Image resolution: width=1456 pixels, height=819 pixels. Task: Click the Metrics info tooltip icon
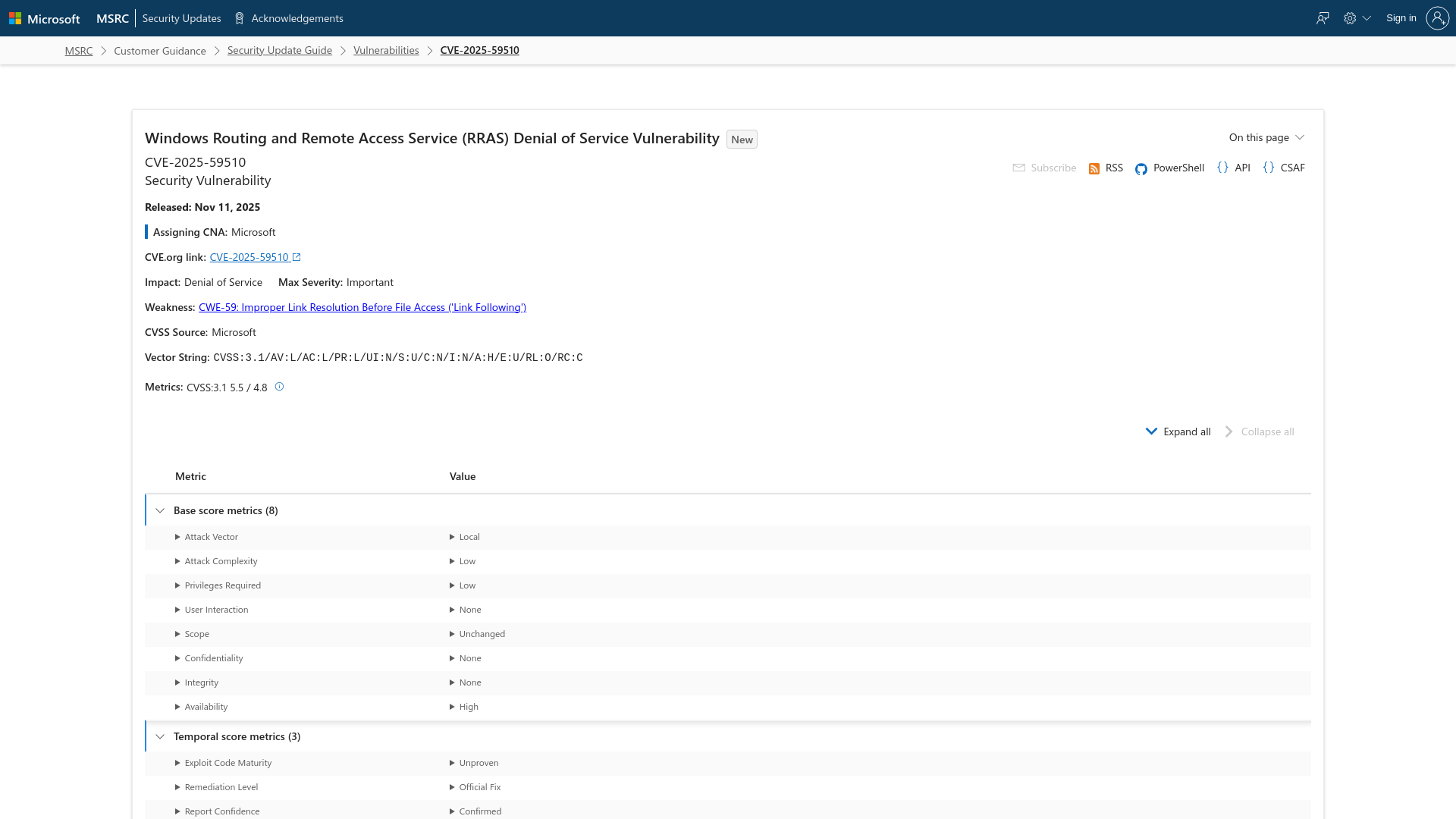pos(279,387)
